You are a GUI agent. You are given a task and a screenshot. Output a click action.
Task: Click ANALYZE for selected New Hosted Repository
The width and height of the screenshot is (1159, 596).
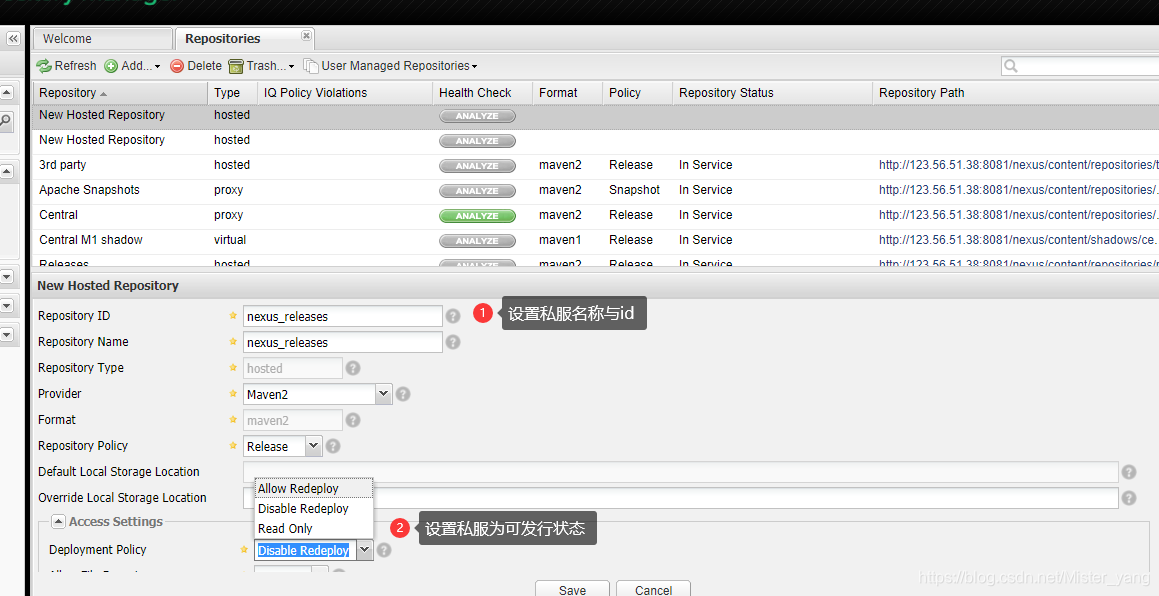(x=477, y=116)
